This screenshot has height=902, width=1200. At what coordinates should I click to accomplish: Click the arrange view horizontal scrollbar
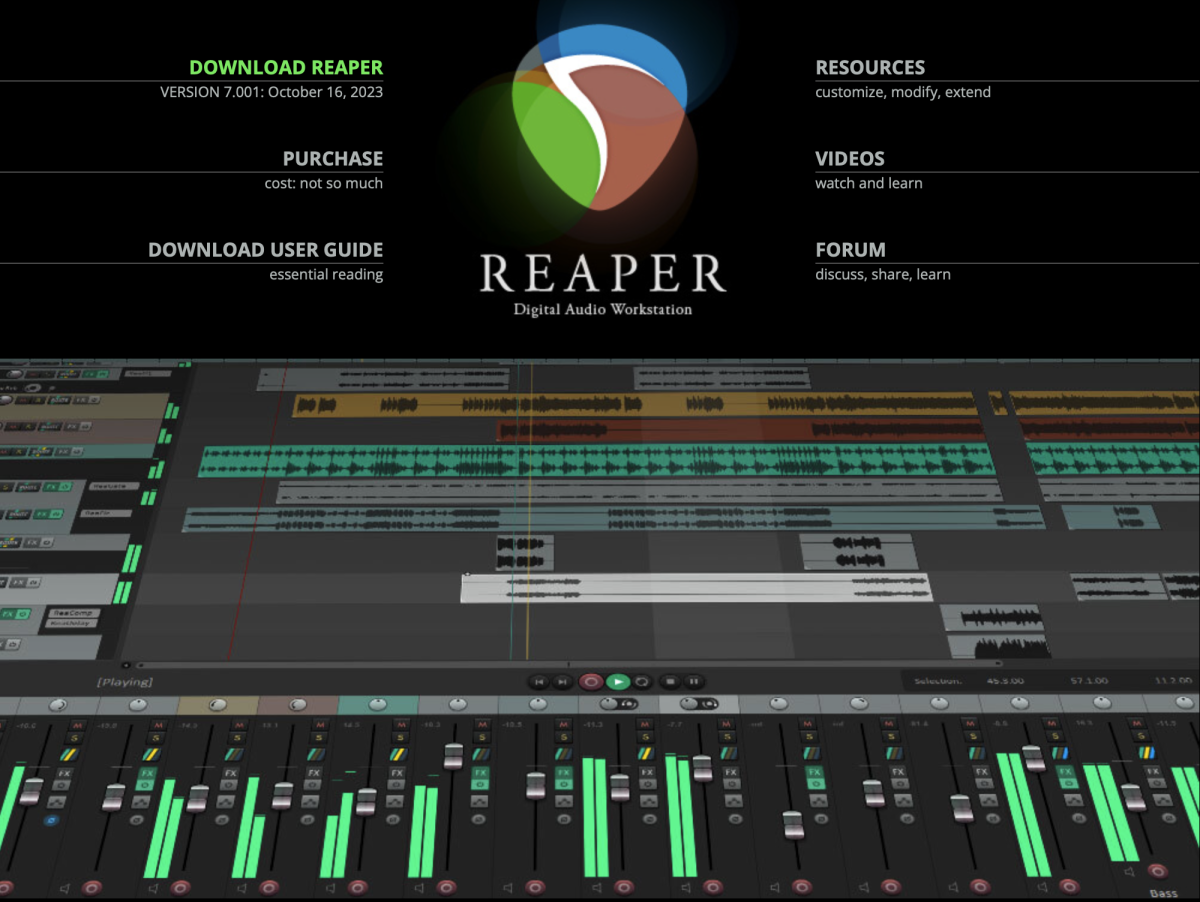coord(570,663)
